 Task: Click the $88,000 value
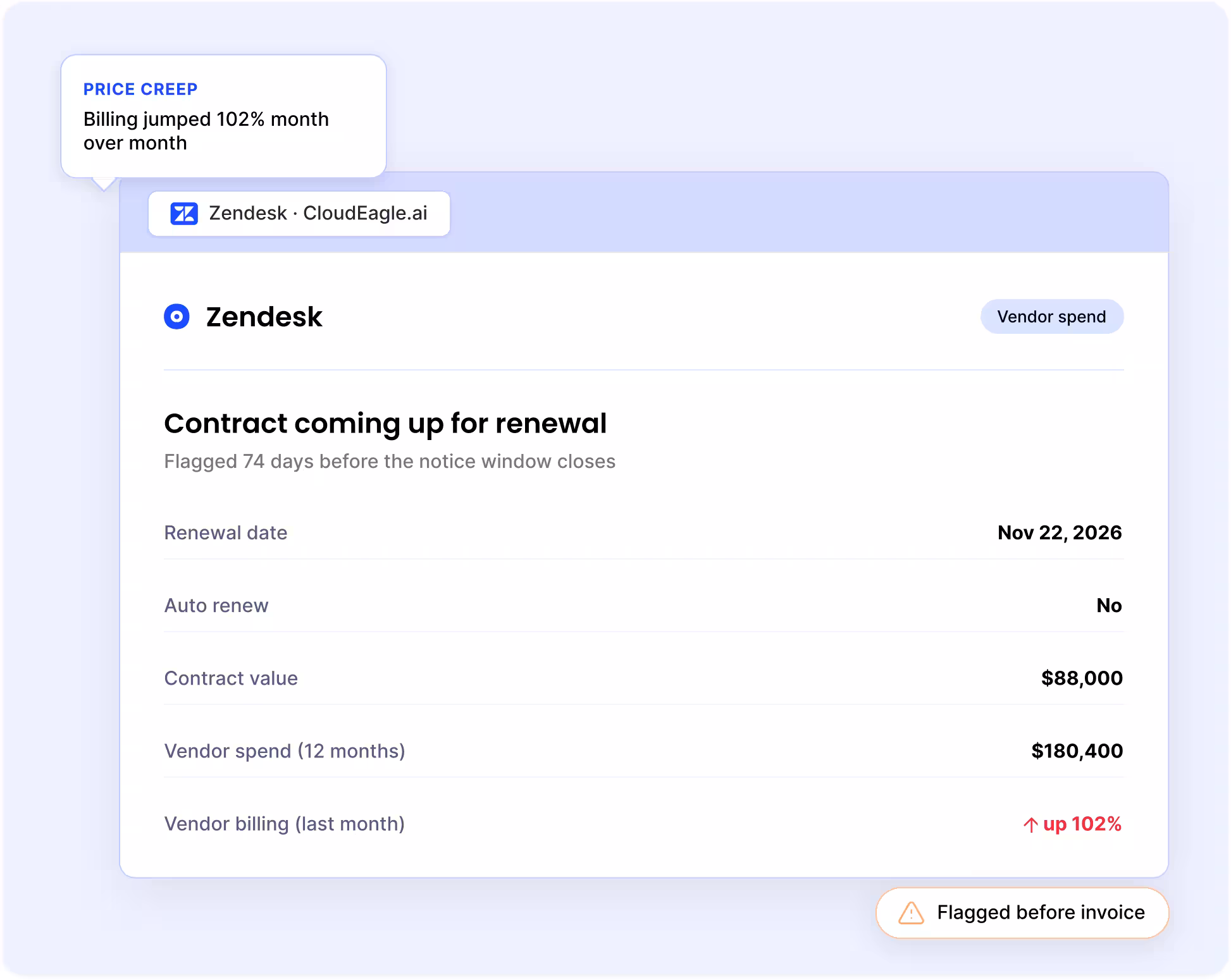point(1082,678)
